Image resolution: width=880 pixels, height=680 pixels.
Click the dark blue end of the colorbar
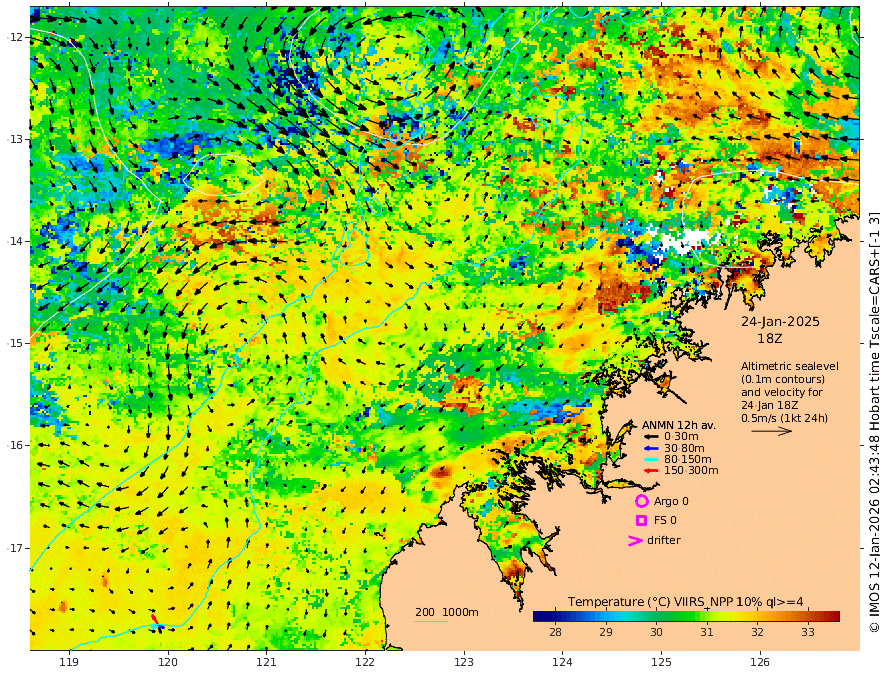click(539, 617)
